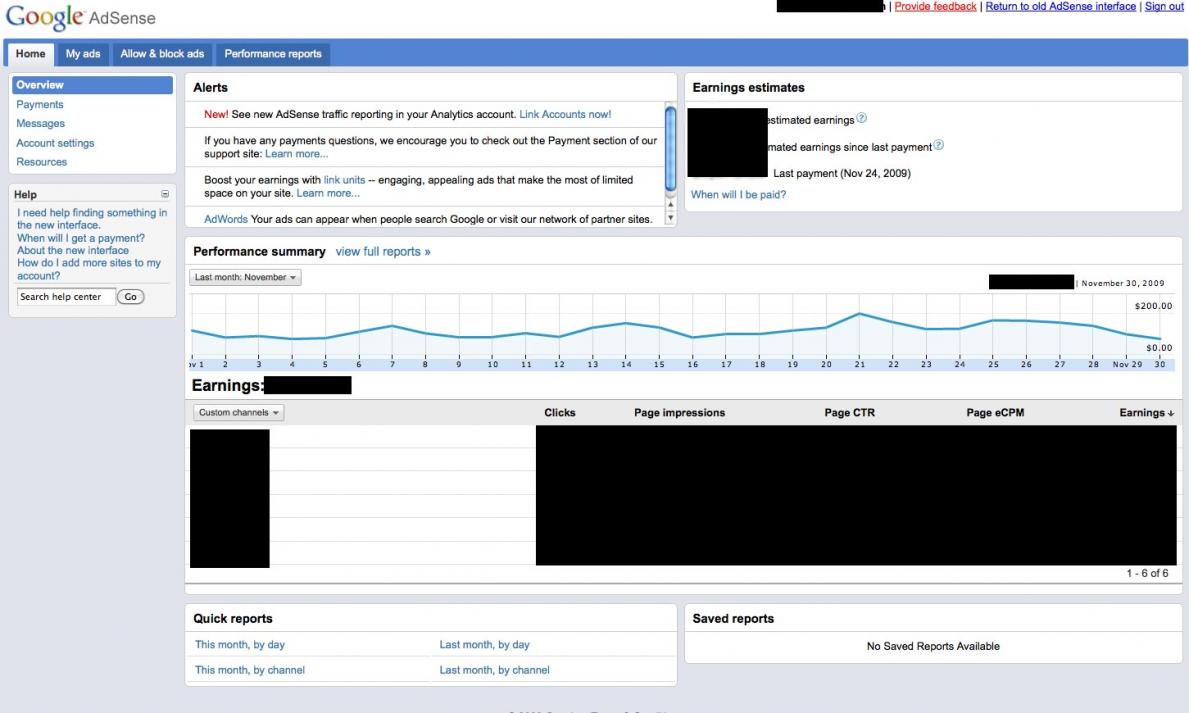Click Link Accounts now! in Alerts
Viewport: 1189px width, 713px height.
pos(565,115)
